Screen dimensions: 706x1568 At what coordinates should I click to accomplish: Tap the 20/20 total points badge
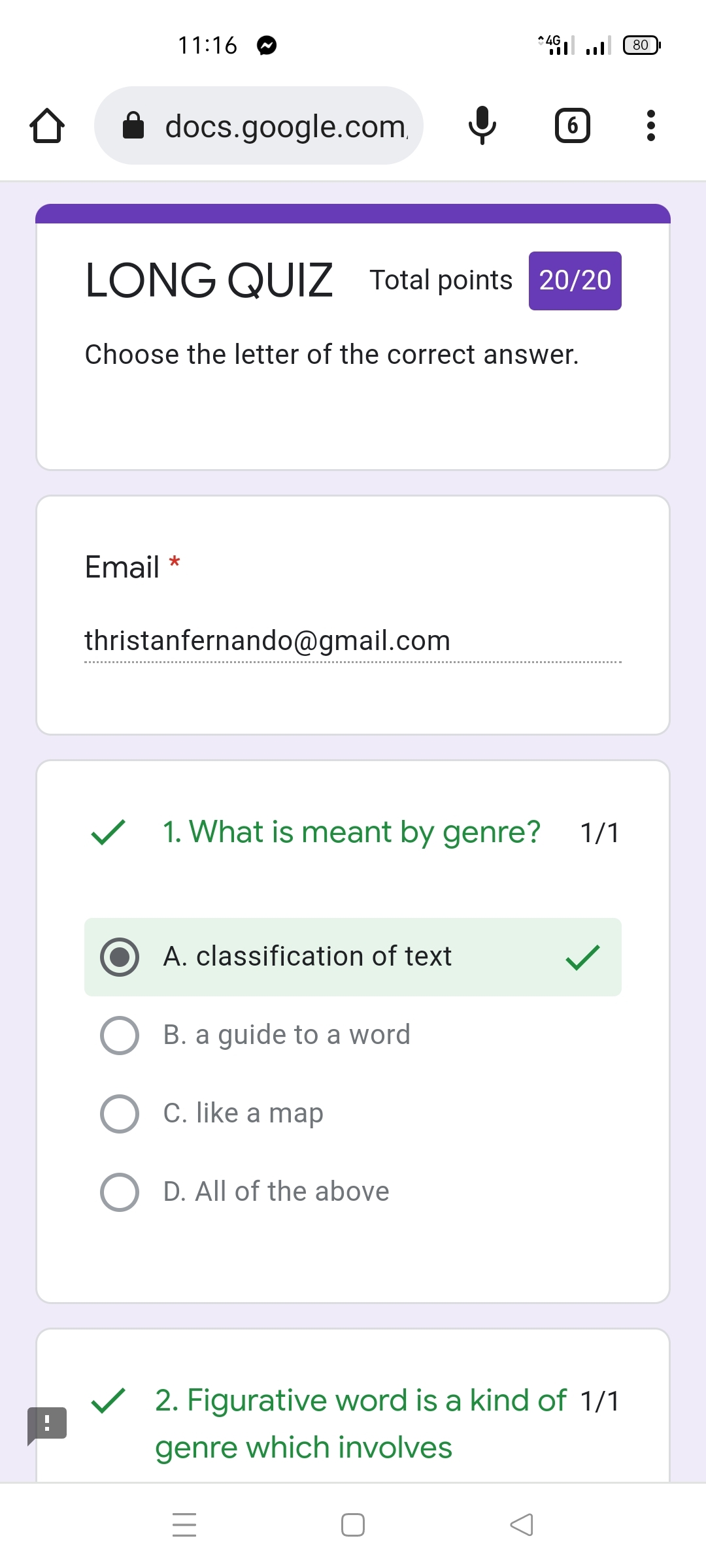[575, 281]
